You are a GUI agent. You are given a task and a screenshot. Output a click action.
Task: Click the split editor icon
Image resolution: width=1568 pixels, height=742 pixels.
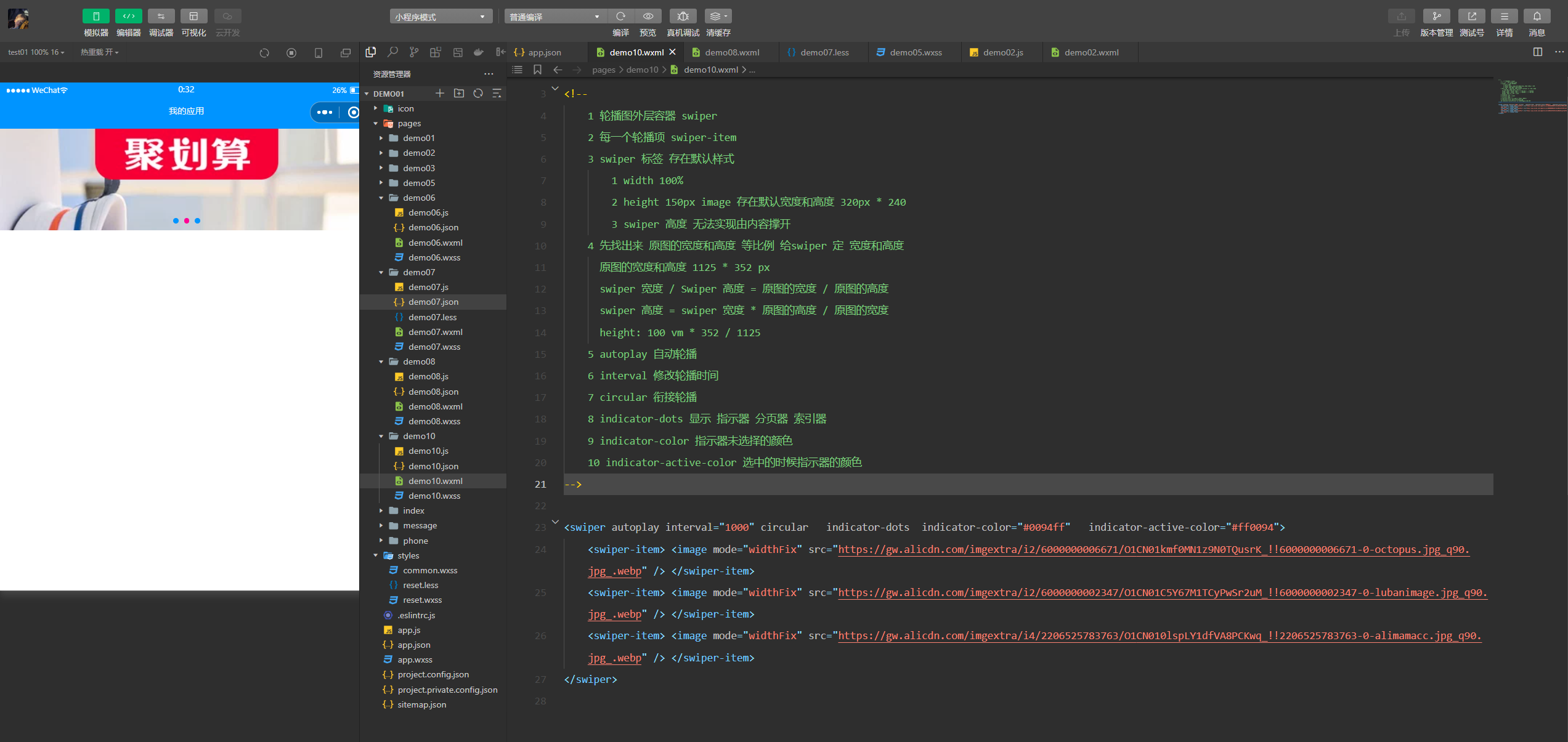(1537, 52)
